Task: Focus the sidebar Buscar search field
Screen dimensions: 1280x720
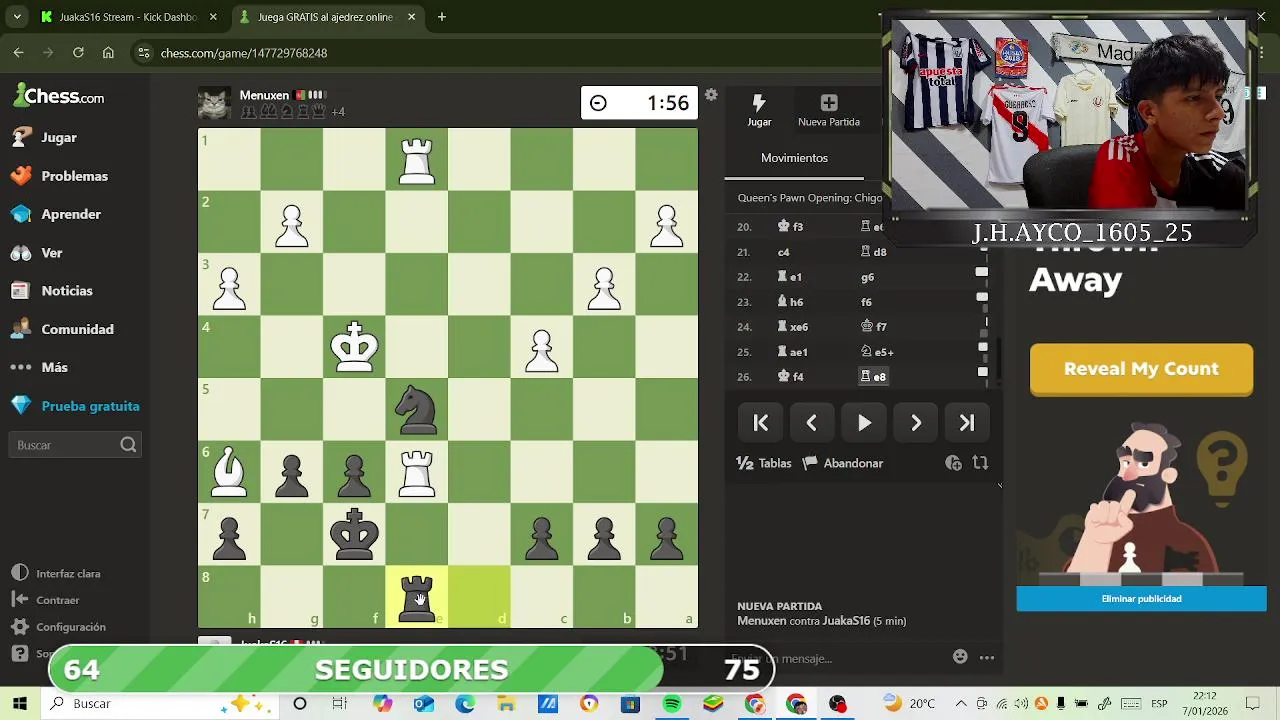Action: (76, 445)
